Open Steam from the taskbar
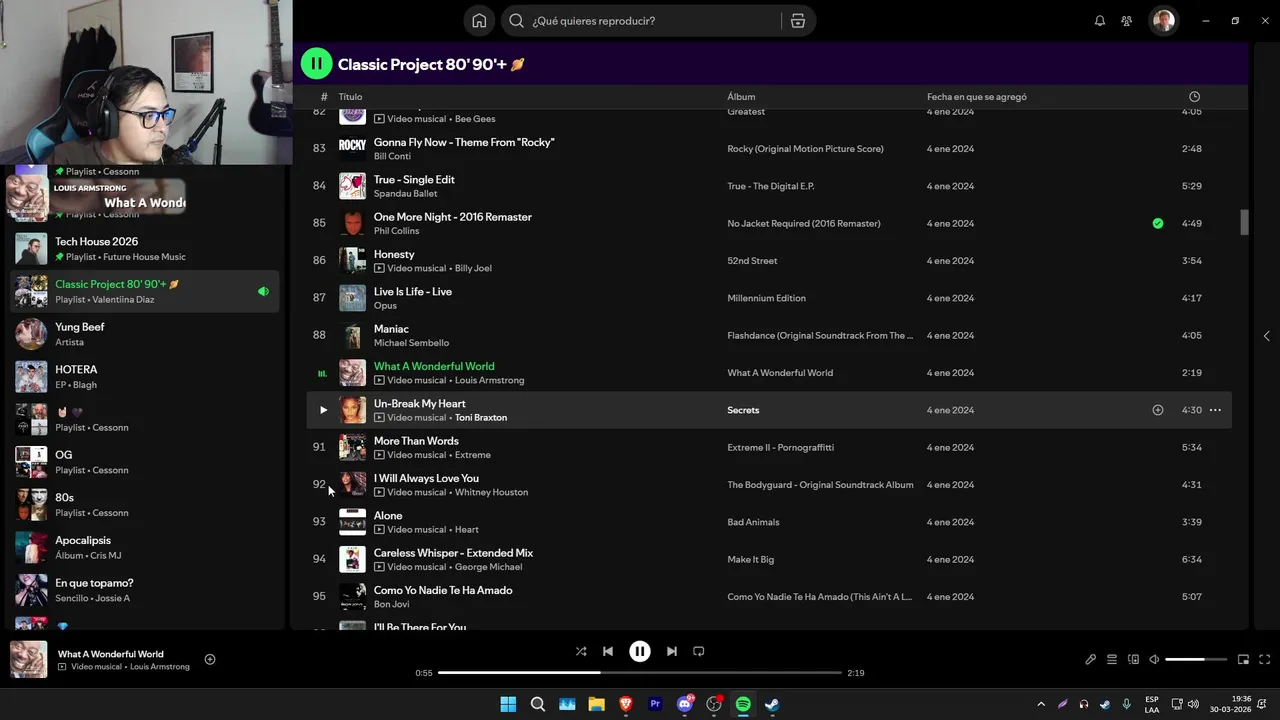The width and height of the screenshot is (1280, 720). click(x=773, y=704)
